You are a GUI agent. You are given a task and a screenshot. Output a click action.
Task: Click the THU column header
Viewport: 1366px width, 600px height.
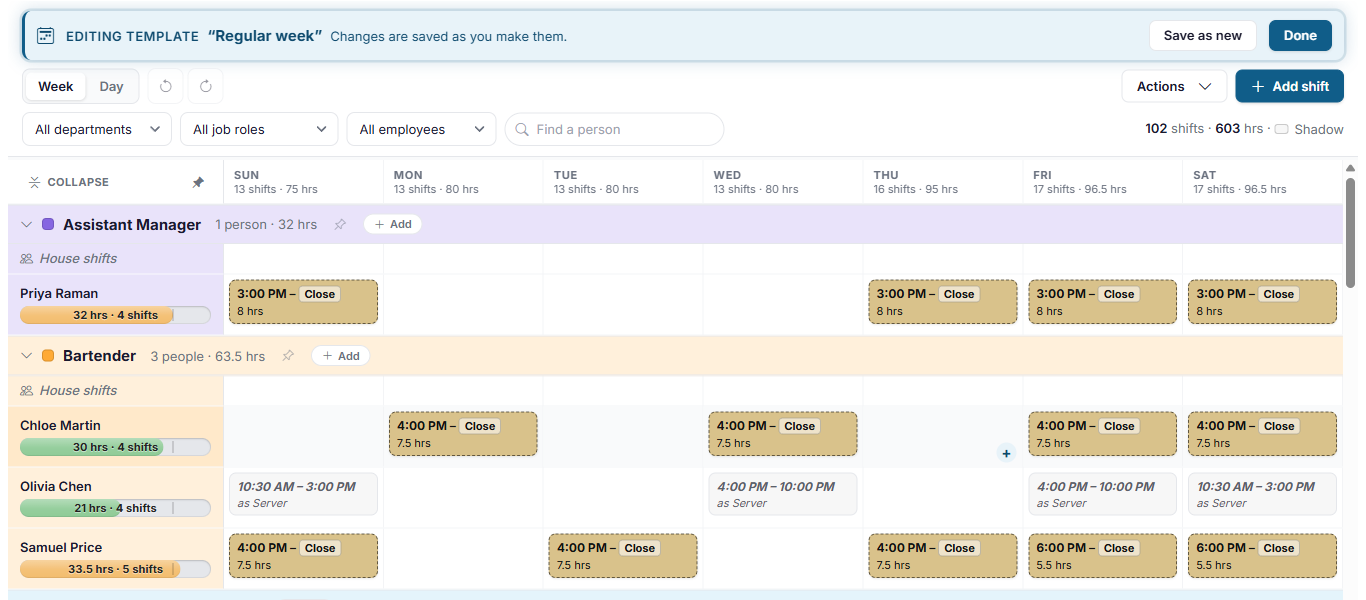[x=943, y=182]
